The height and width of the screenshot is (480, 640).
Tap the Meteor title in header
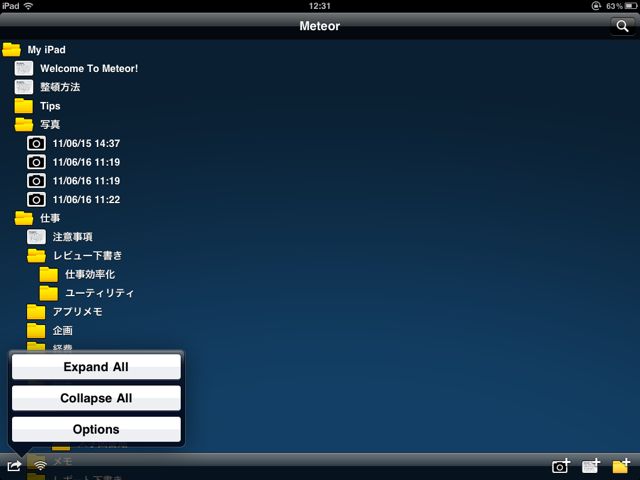pos(320,26)
